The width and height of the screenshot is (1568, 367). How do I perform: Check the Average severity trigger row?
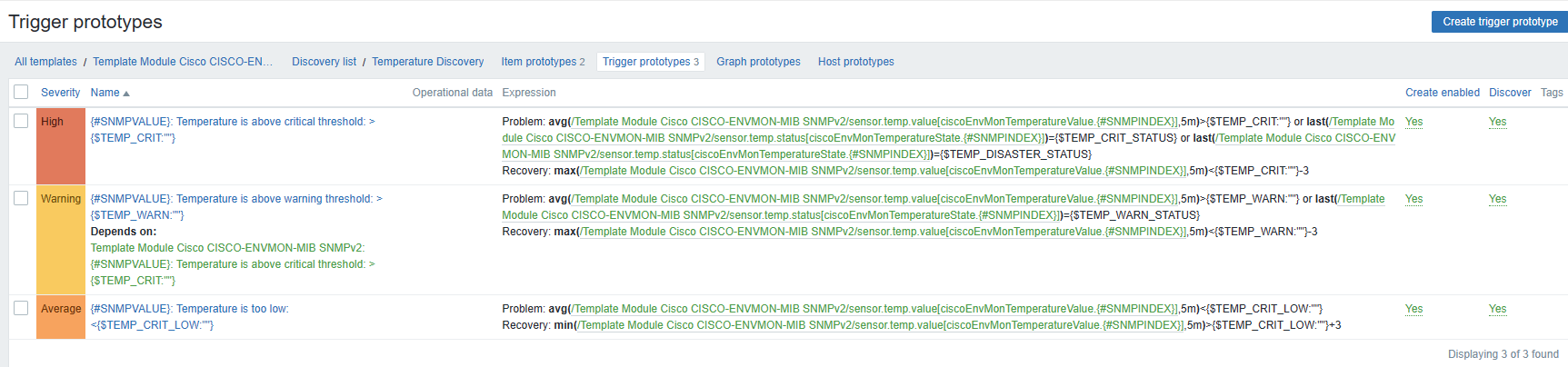21,308
